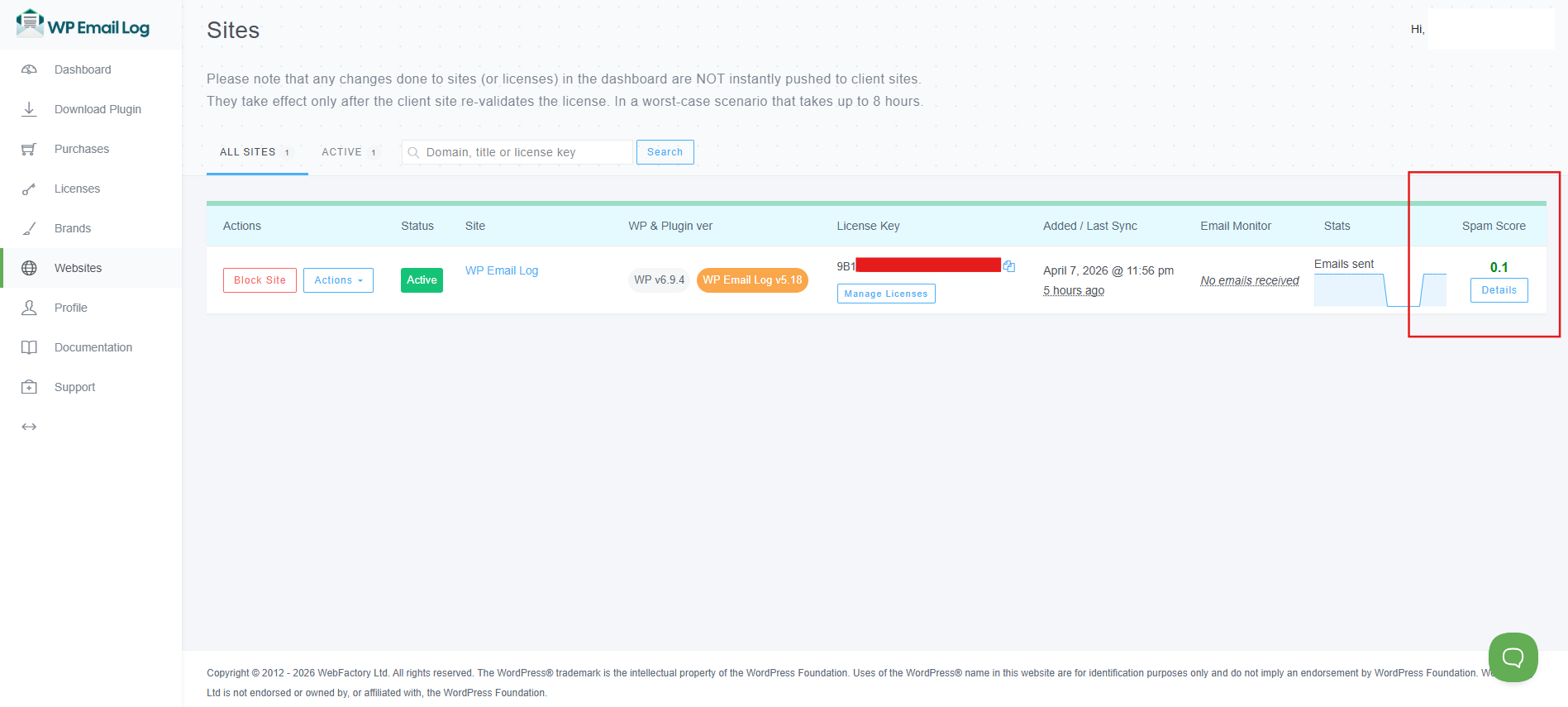Image resolution: width=1568 pixels, height=707 pixels.
Task: Expand the Actions dropdown for the site
Action: (x=338, y=280)
